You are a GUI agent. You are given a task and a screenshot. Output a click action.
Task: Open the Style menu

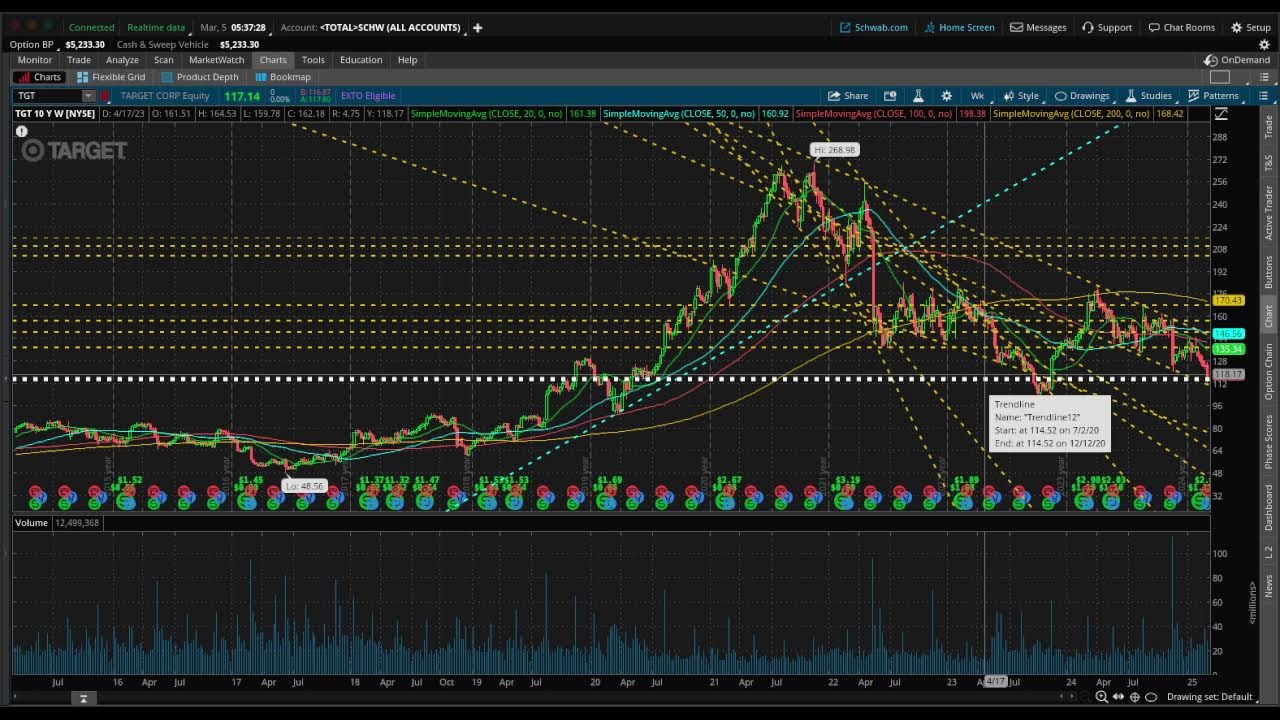tap(1021, 96)
